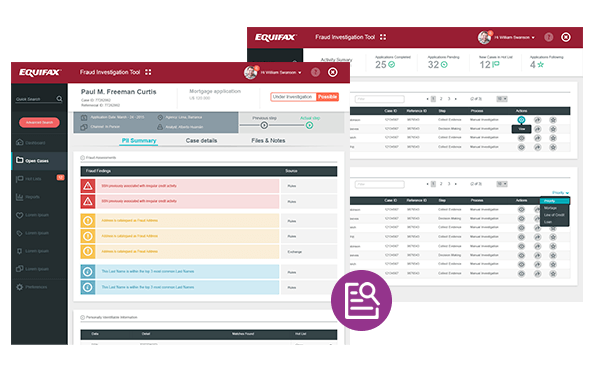The height and width of the screenshot is (365, 595).
Task: Collapse the Fraud Assessments section
Action: 82,157
